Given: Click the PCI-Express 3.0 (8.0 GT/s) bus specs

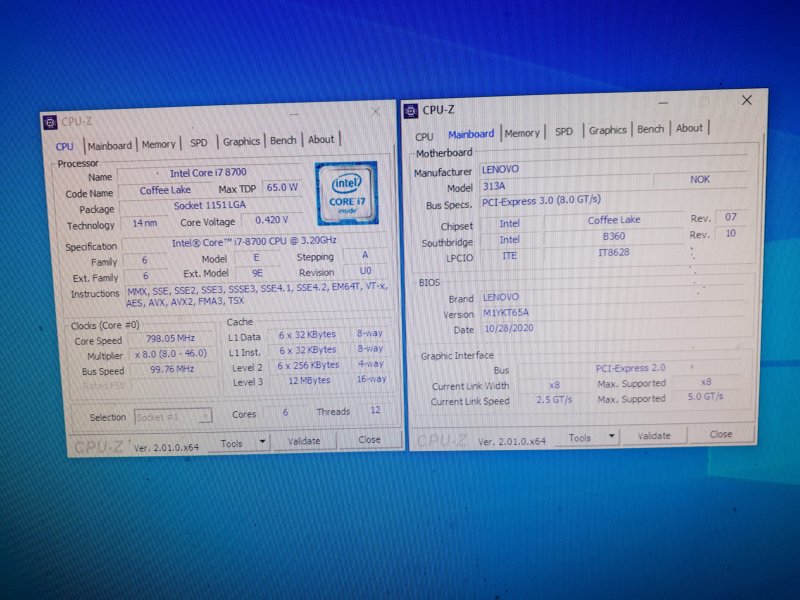Looking at the screenshot, I should 612,201.
